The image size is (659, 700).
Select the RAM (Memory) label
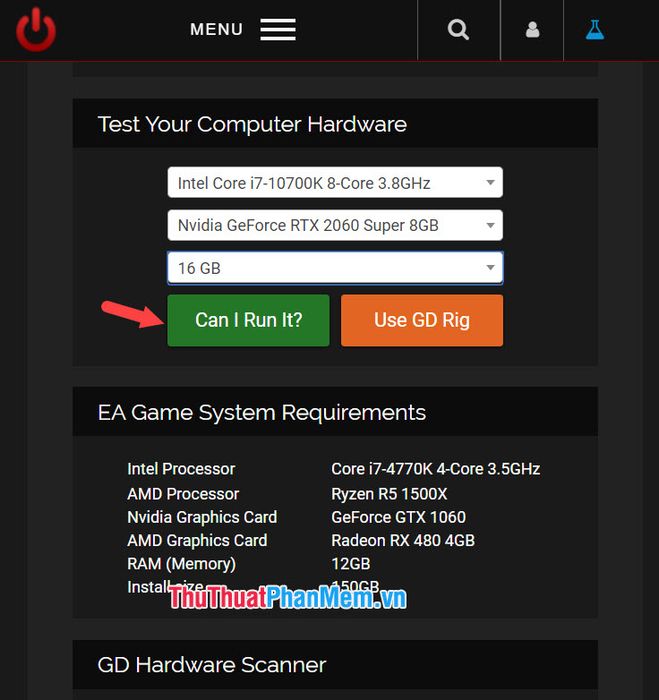181,564
